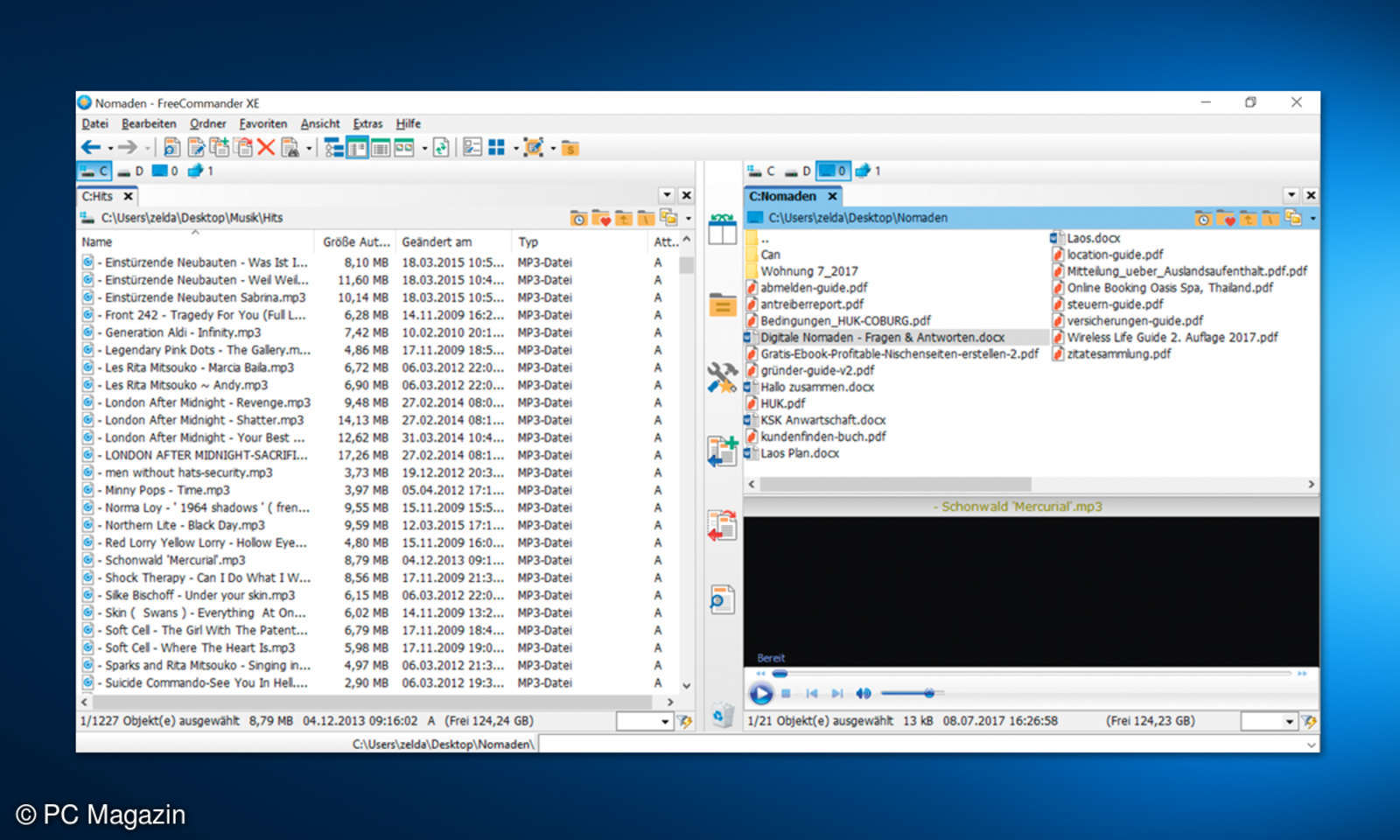The image size is (1400, 840).
Task: Select the C:Hits tab
Action: coord(97,196)
